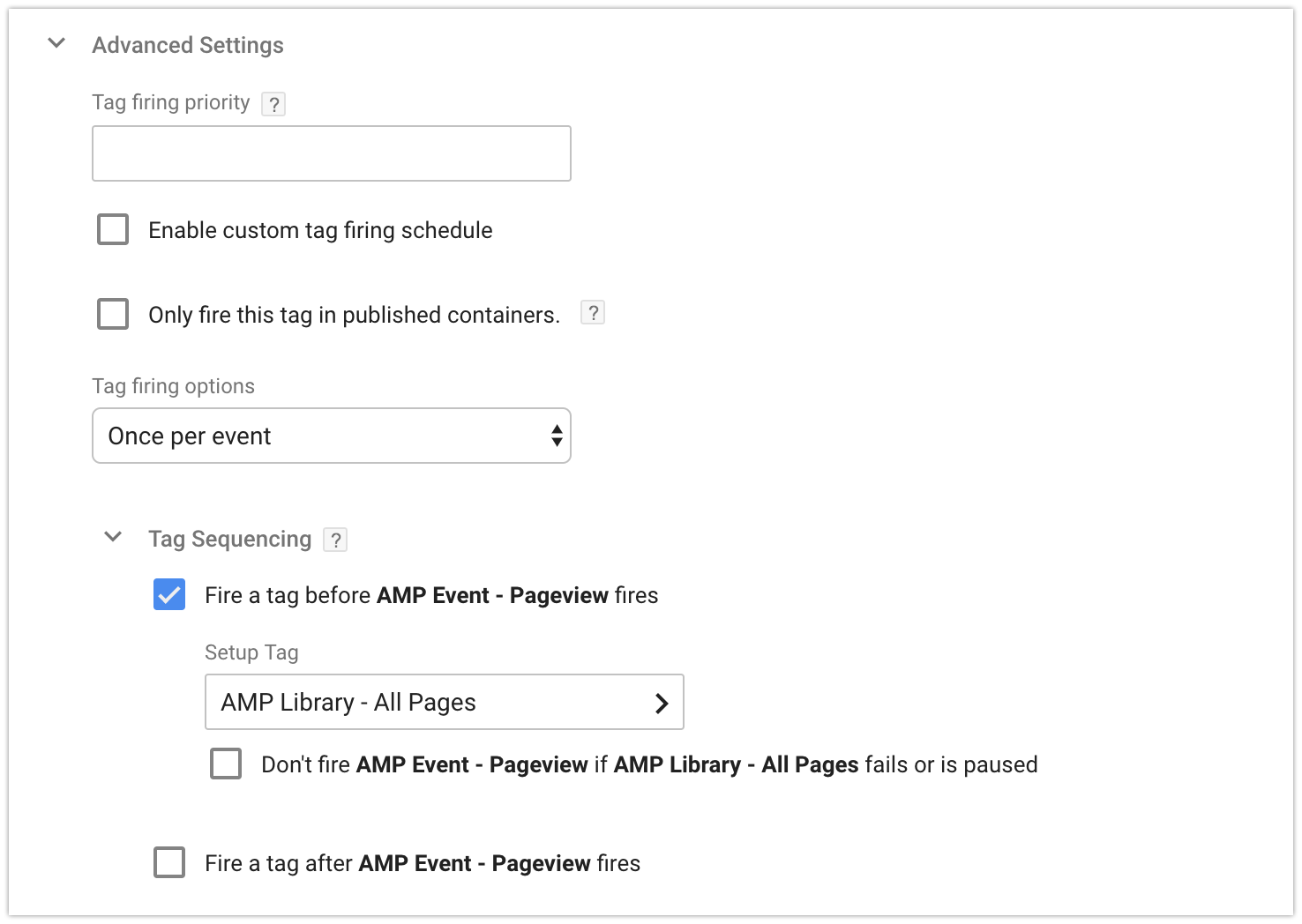Image resolution: width=1302 pixels, height=924 pixels.
Task: Click the "Only fire this tag in published containers." label
Action: coord(354,315)
